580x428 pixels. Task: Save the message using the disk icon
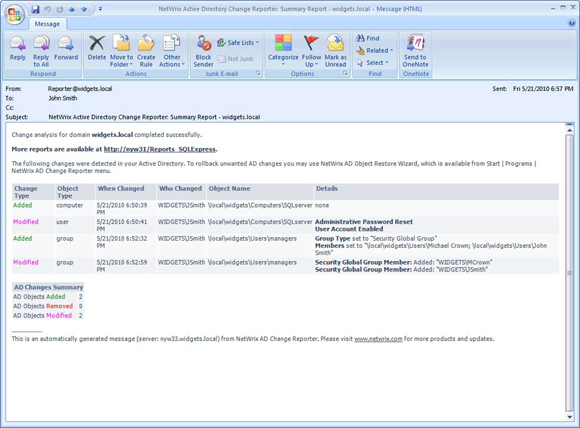[35, 9]
